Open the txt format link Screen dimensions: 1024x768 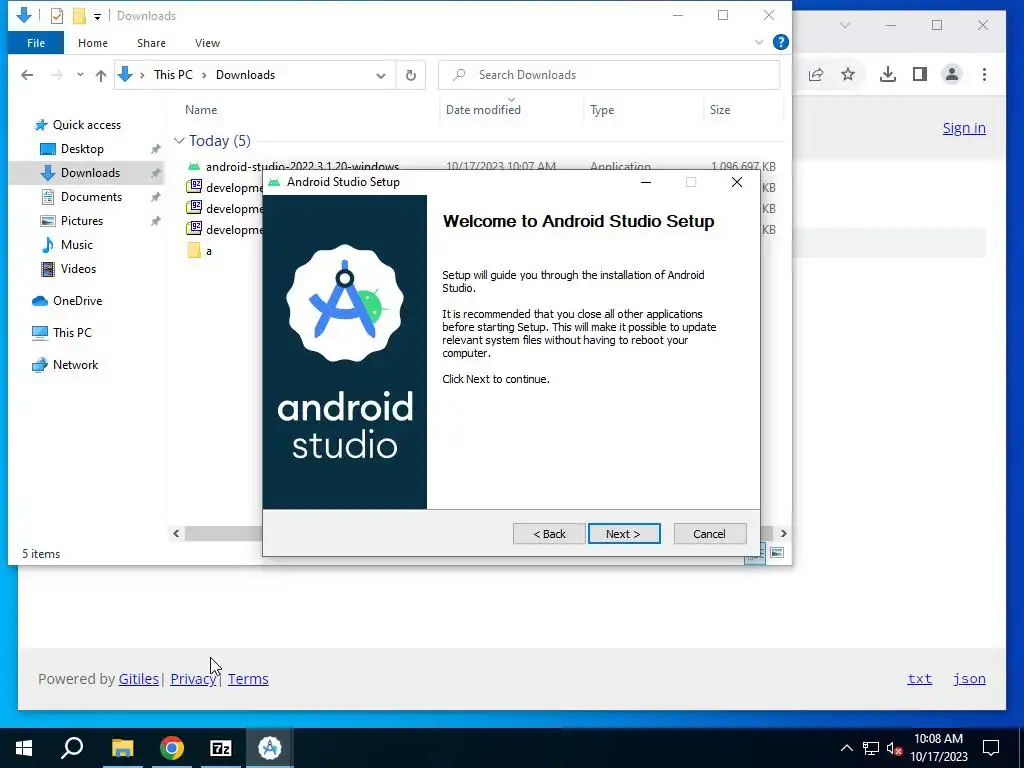[x=920, y=679]
